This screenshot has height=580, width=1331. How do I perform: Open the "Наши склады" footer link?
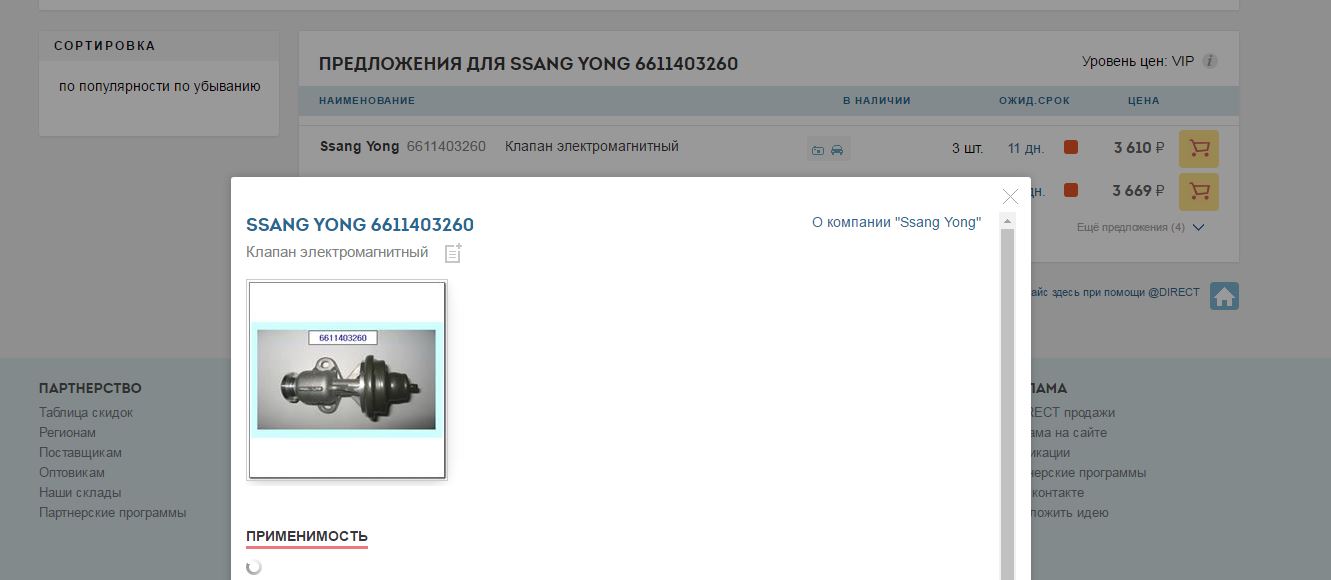coord(80,492)
